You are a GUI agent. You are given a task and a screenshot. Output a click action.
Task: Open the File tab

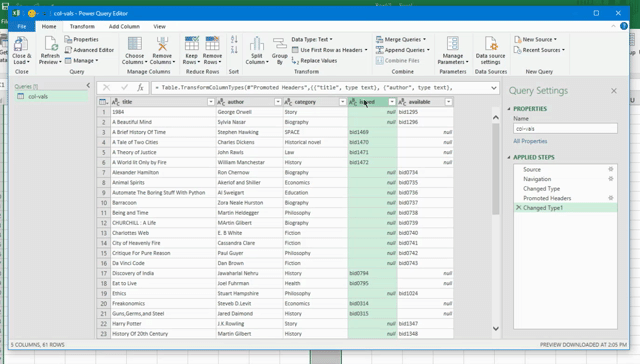coord(22,26)
